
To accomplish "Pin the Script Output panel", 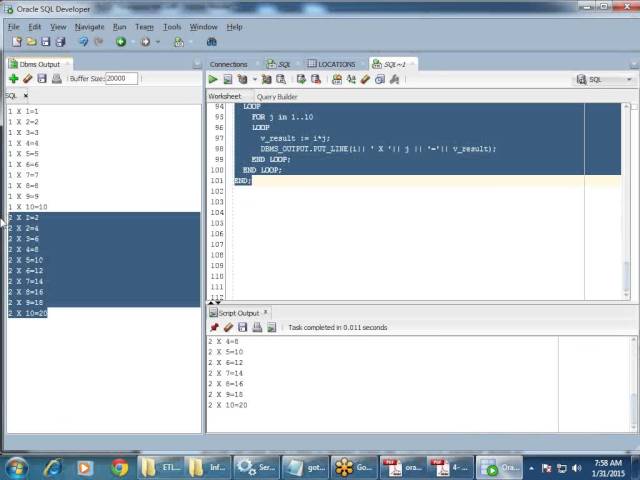I will (214, 327).
